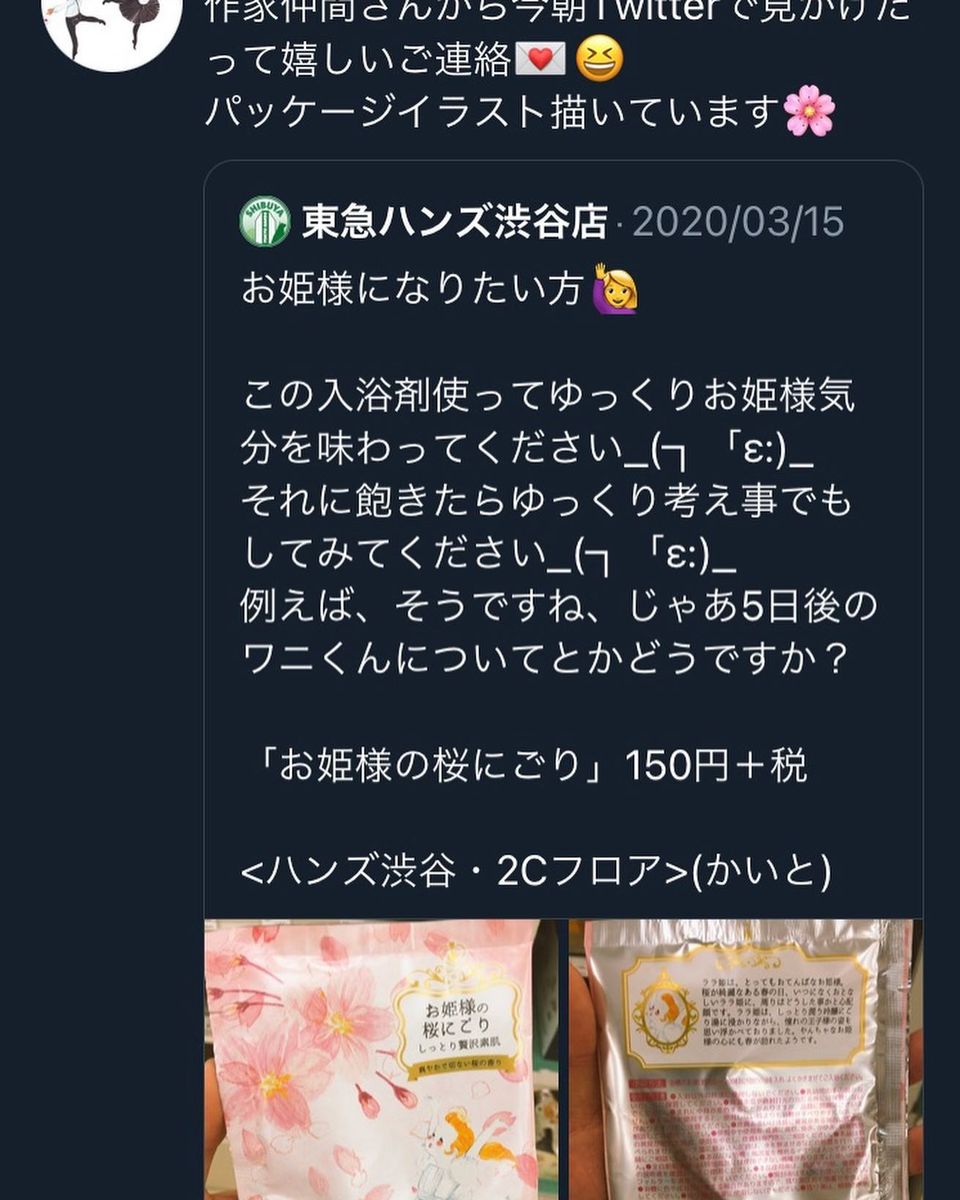Click the raising-hand woman emoji
This screenshot has height=1200, width=960.
[x=615, y=289]
